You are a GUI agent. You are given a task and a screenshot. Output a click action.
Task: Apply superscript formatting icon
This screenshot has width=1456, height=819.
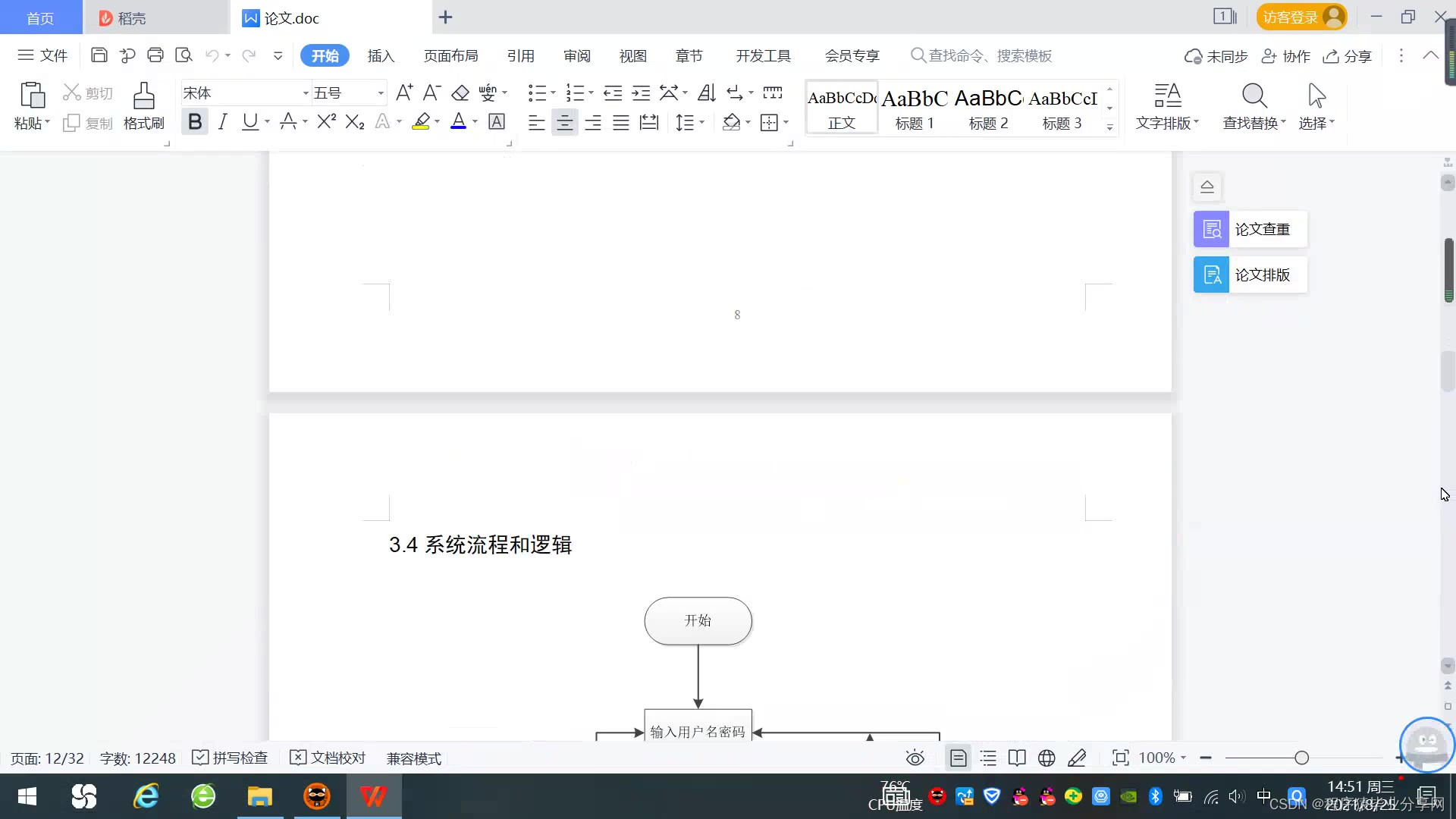click(326, 122)
